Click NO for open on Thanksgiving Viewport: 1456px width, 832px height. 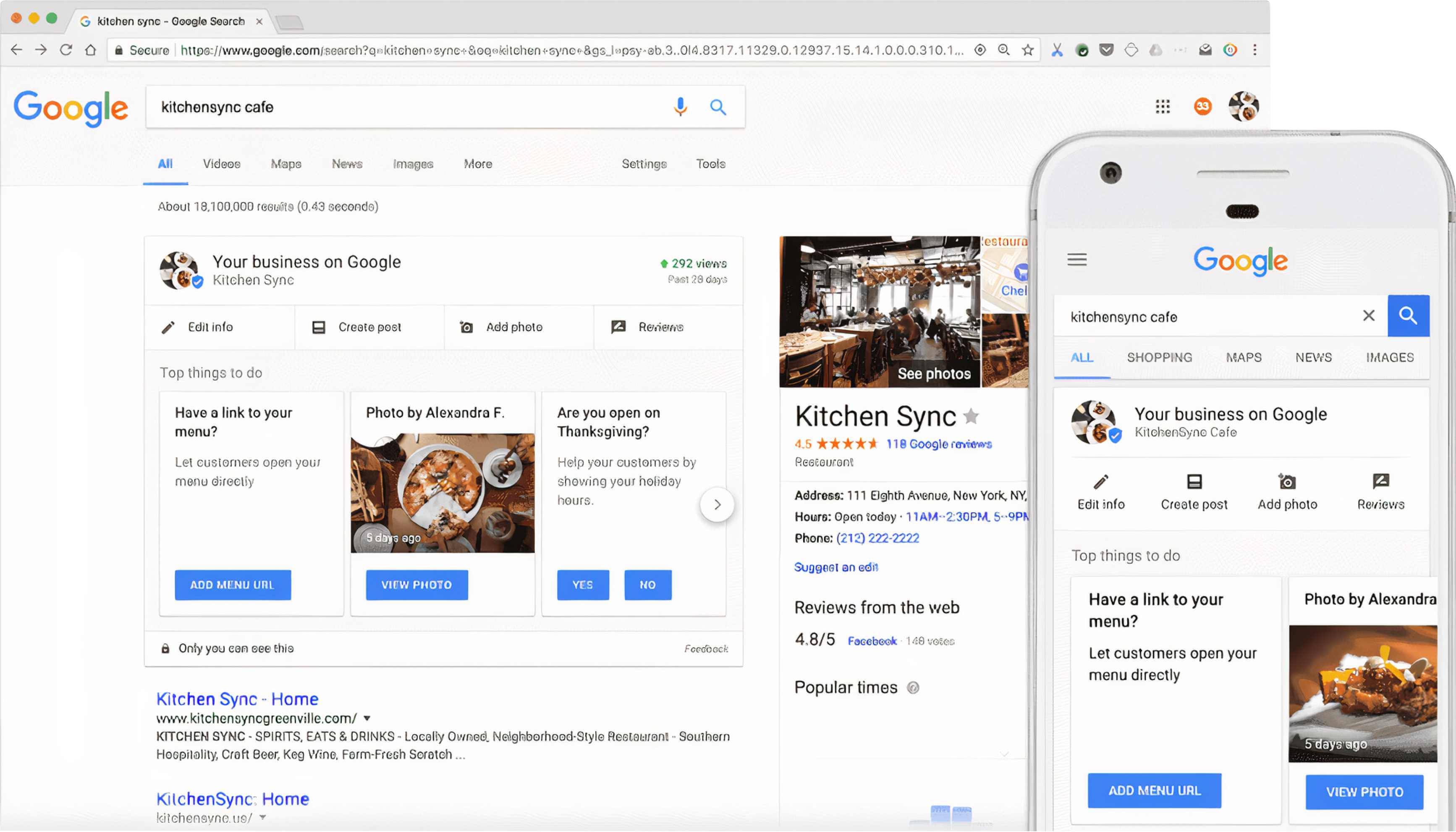point(647,584)
